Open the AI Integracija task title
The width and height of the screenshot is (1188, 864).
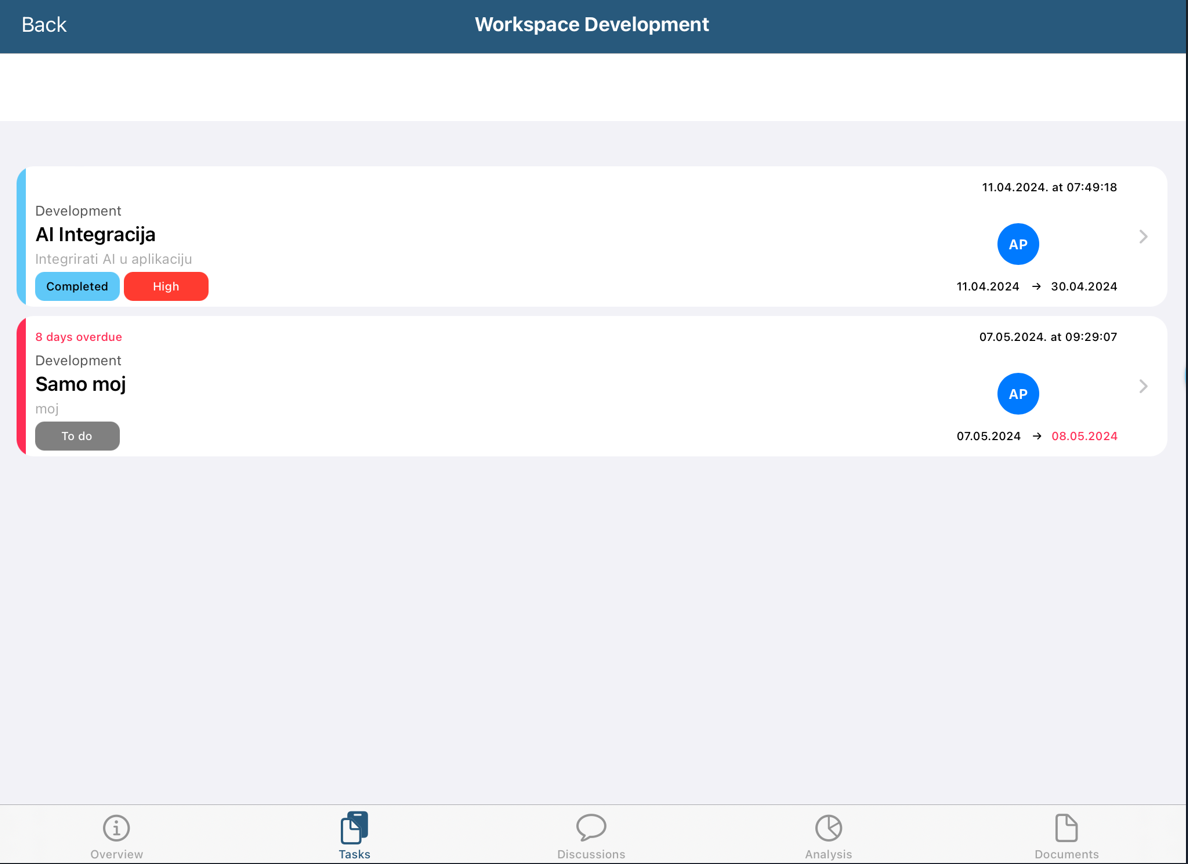[96, 235]
